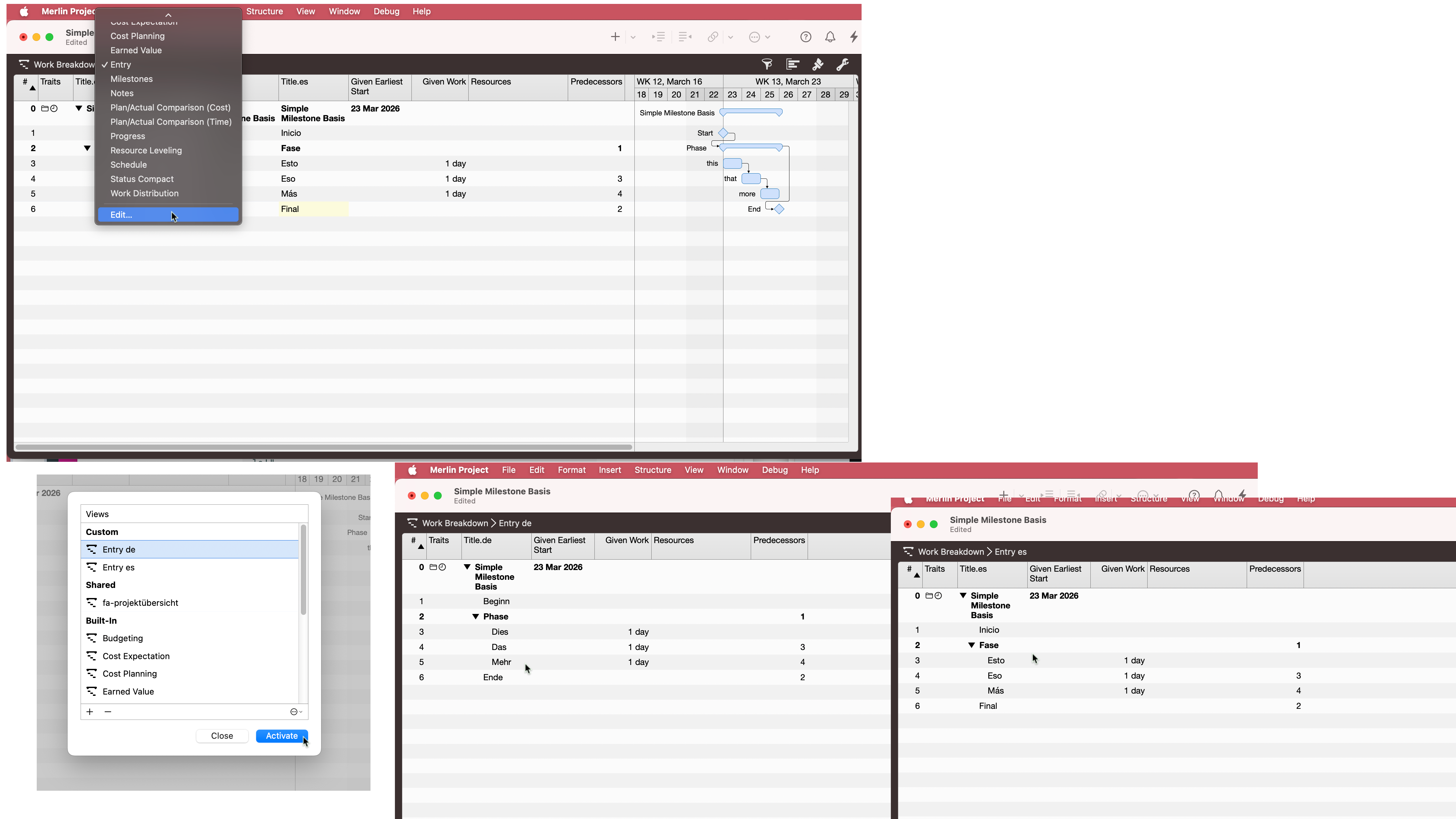Select Status Compact in the views menu
Viewport: 1456px width, 819px height.
142,179
